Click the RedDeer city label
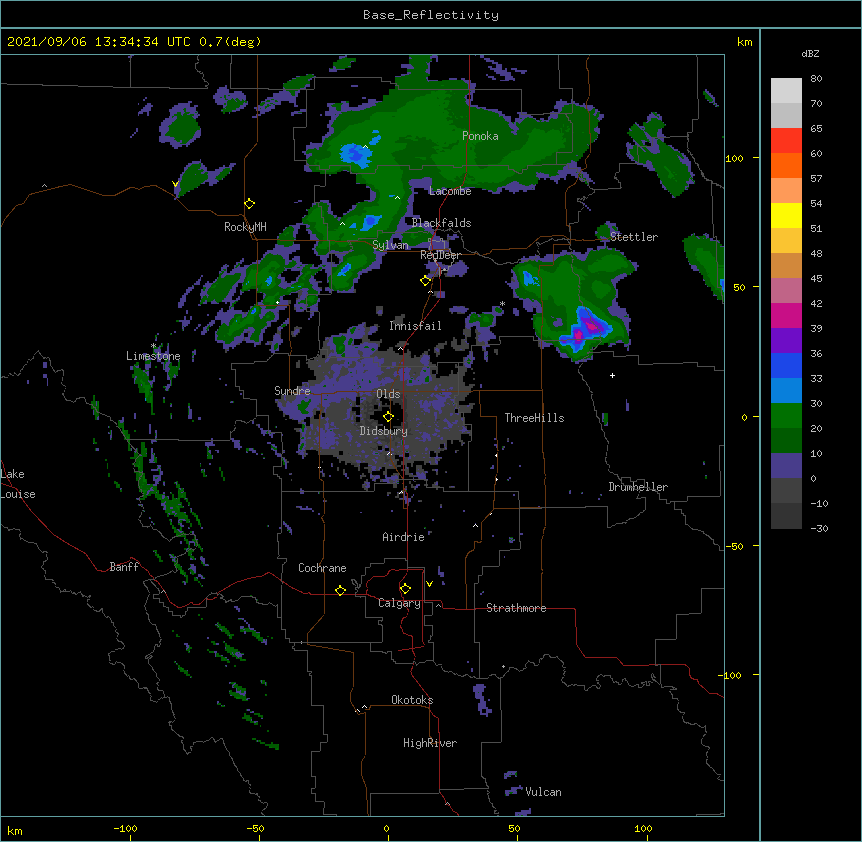Viewport: 862px width, 842px height. tap(440, 255)
